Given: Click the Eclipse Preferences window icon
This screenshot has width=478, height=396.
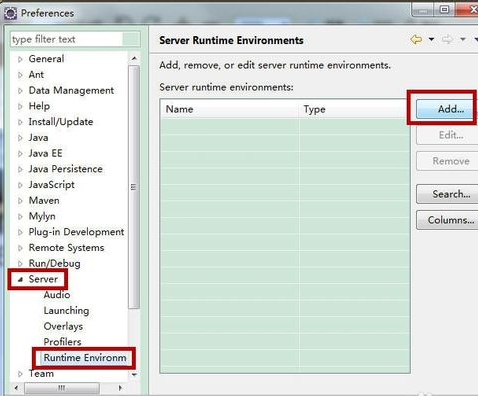Looking at the screenshot, I should (x=10, y=13).
